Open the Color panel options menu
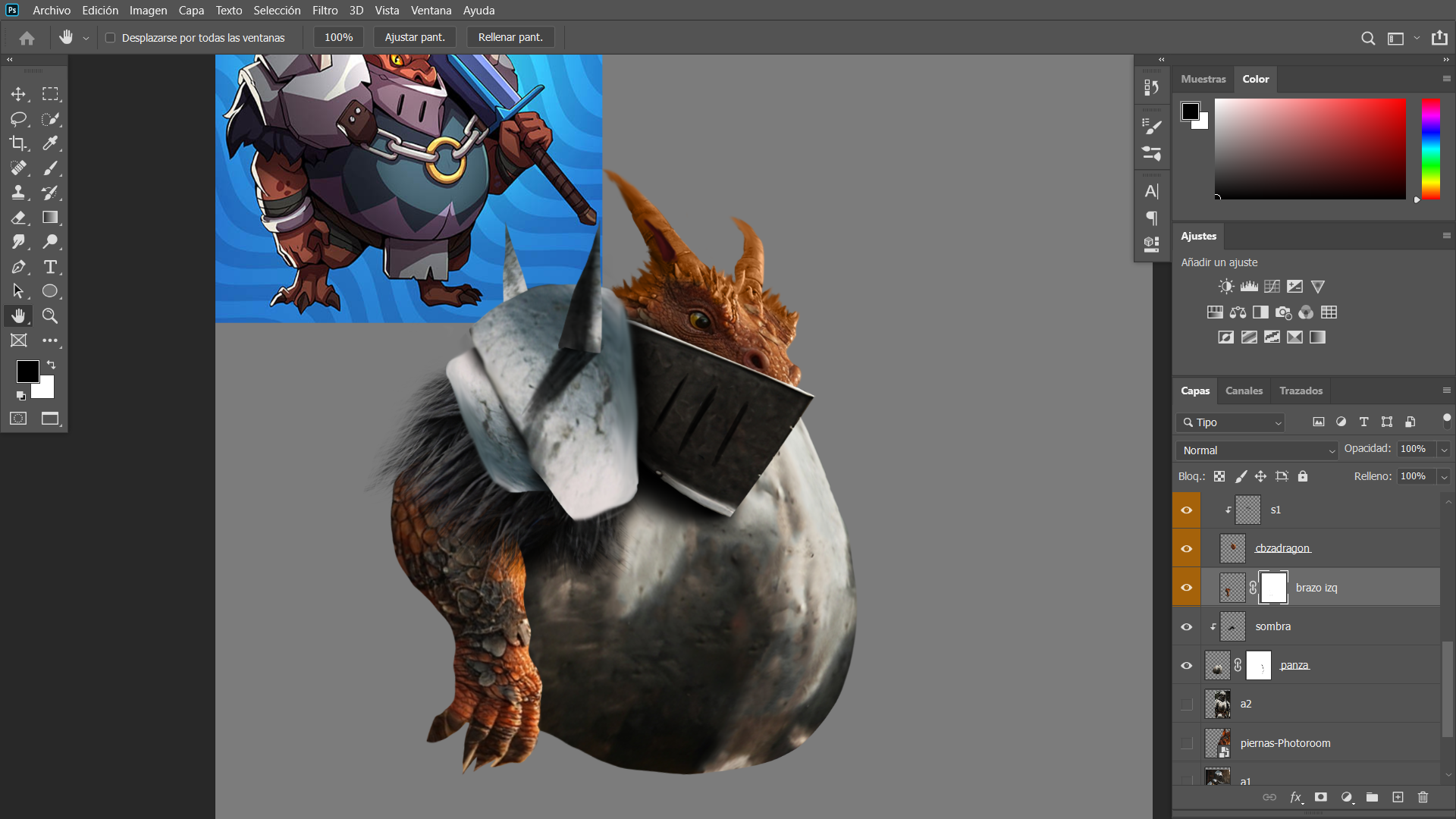1456x819 pixels. 1446,79
